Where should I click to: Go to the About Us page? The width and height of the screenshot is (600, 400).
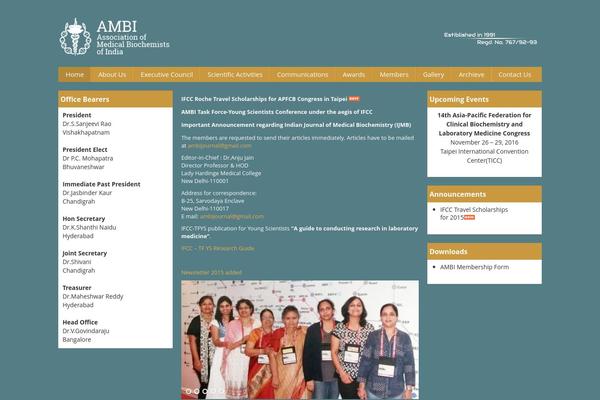click(112, 74)
